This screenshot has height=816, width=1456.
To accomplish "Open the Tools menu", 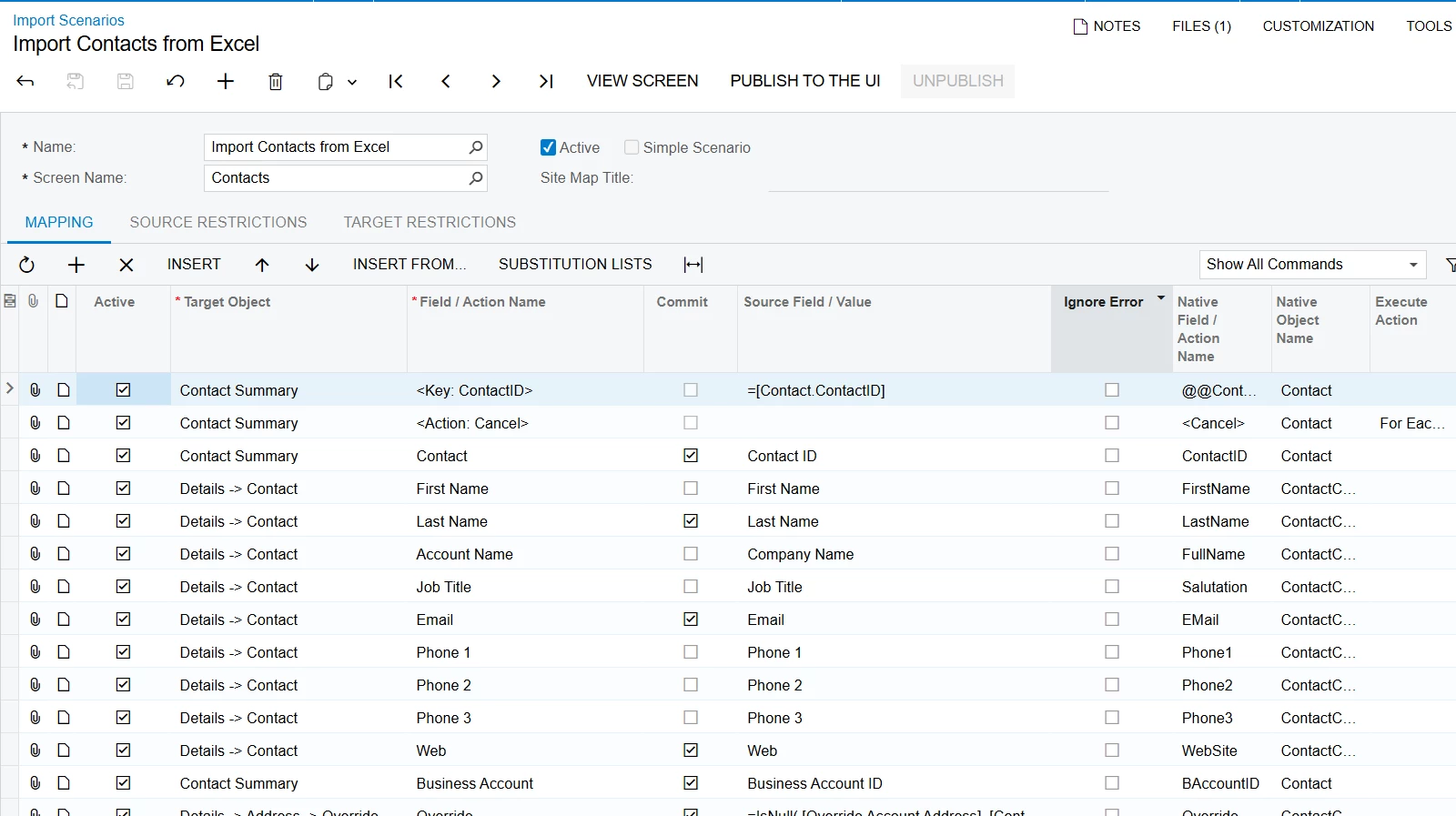I will click(1429, 26).
